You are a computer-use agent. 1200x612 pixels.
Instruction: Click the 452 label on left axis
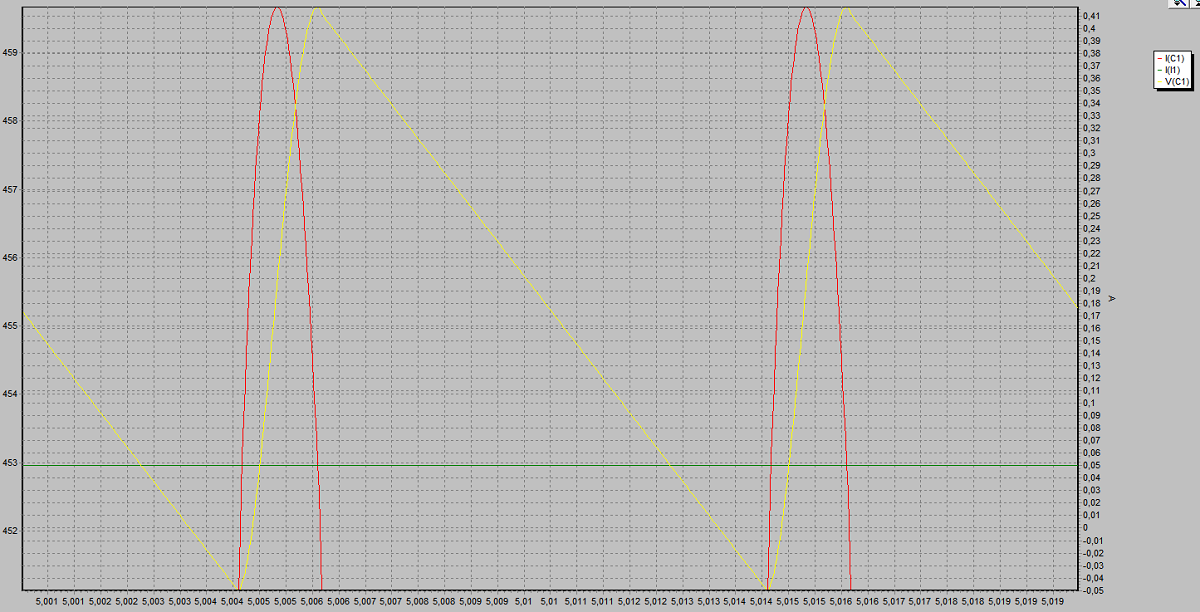pyautogui.click(x=10, y=530)
